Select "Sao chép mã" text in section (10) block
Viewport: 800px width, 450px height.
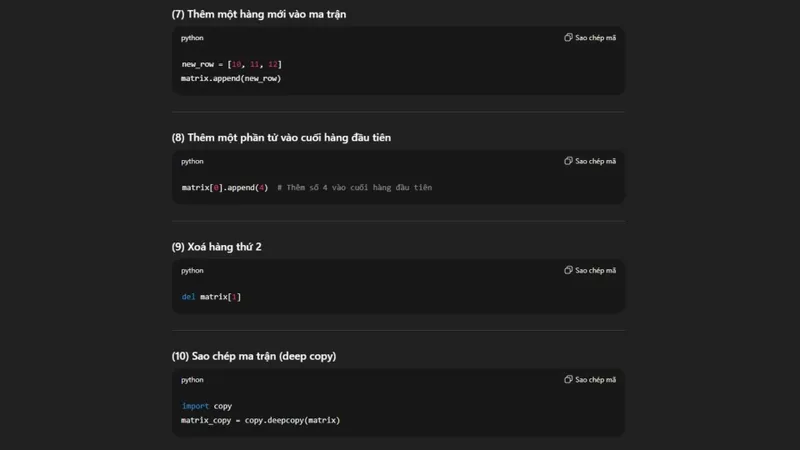coord(595,380)
